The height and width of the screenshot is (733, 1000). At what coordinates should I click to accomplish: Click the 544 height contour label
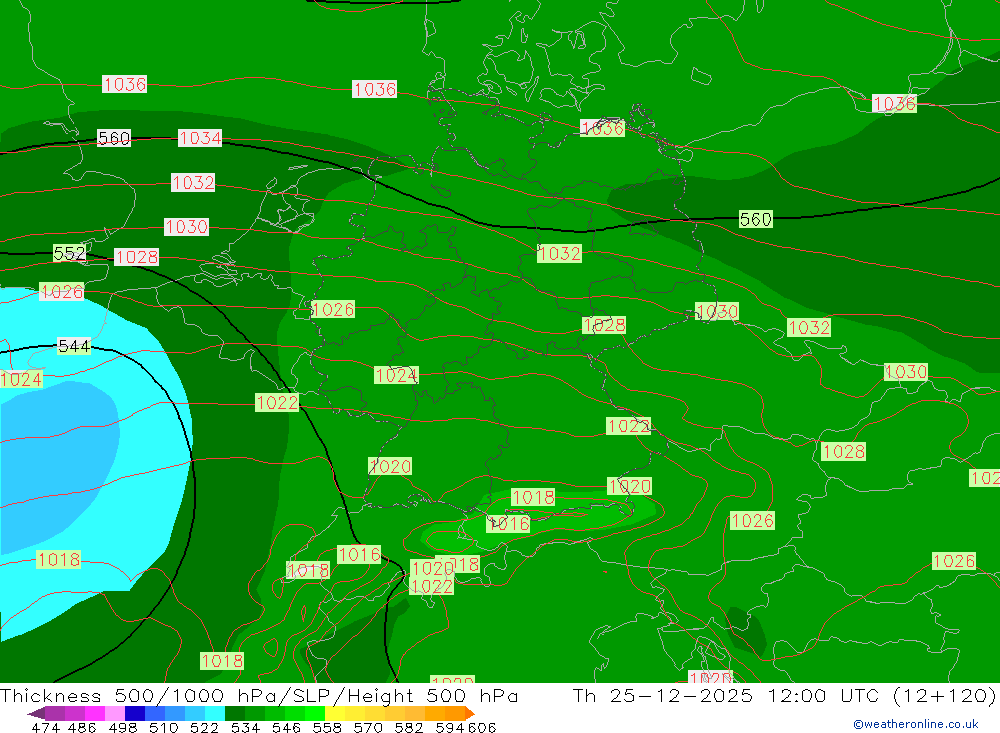(74, 346)
